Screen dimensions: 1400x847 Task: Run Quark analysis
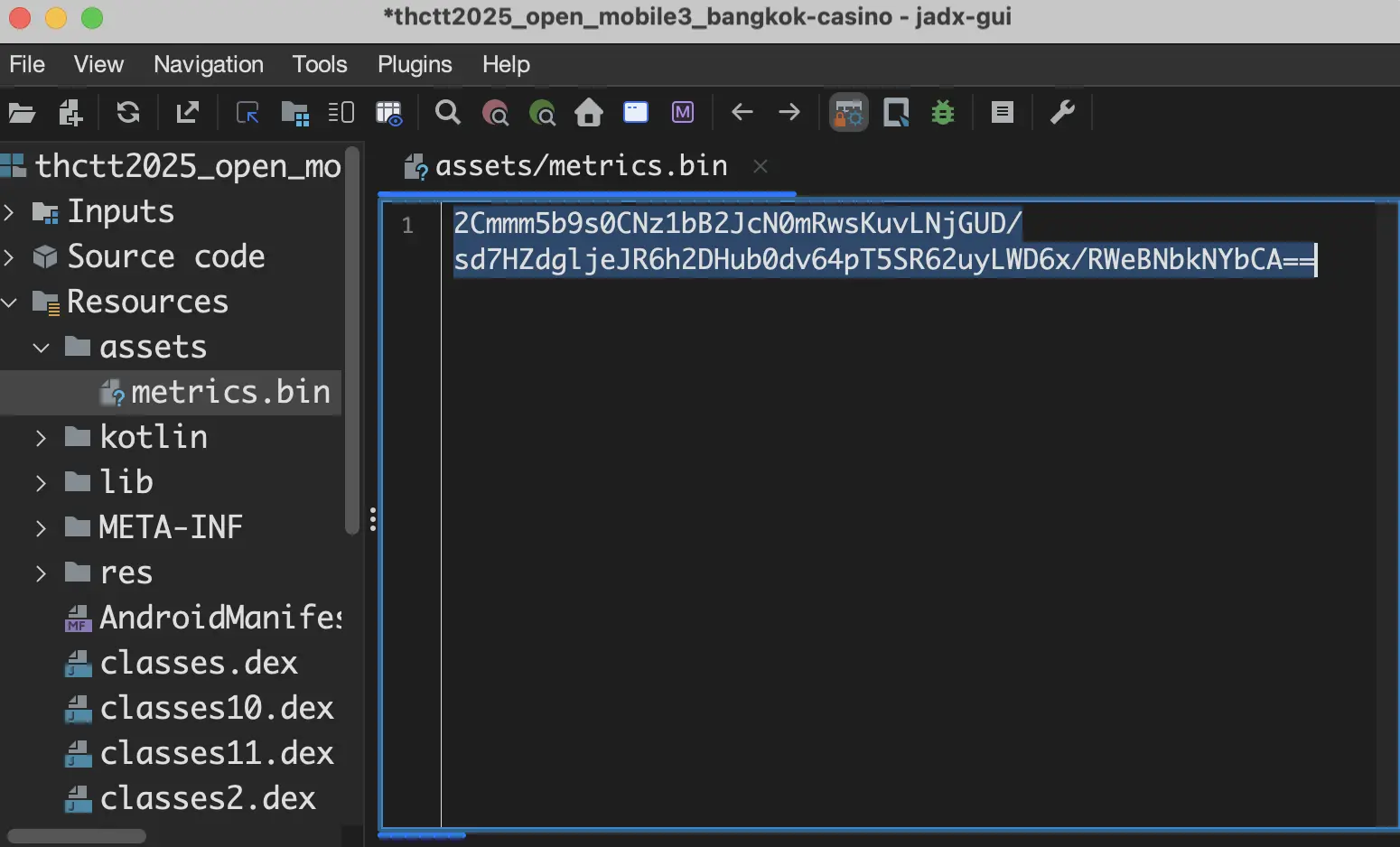point(895,112)
